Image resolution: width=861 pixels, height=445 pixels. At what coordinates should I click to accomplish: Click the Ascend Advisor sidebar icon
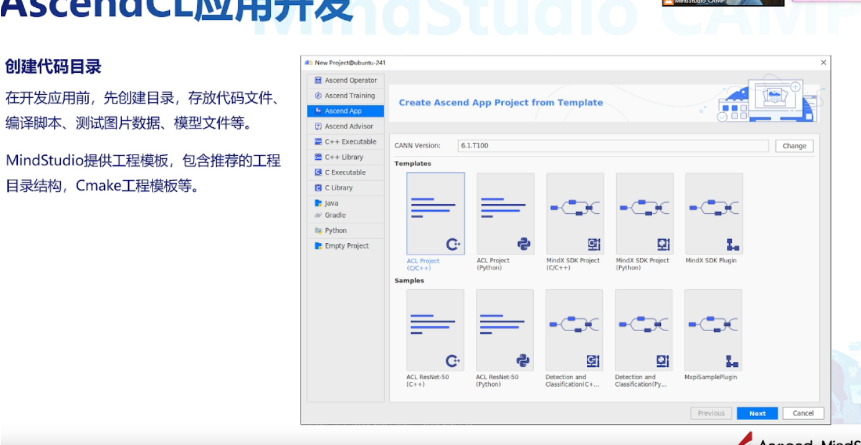pyautogui.click(x=318, y=126)
